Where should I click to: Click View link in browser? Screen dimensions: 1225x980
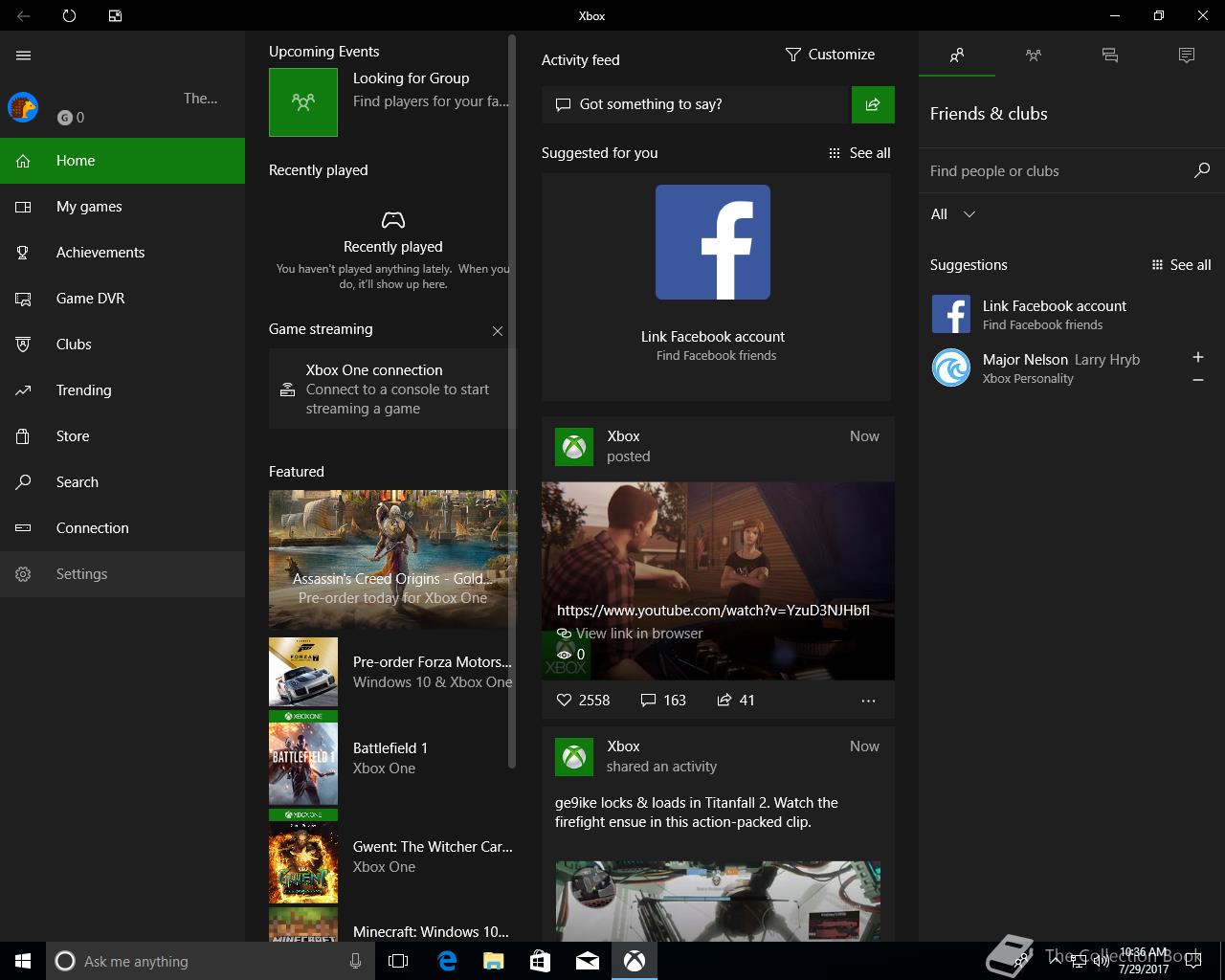[631, 634]
